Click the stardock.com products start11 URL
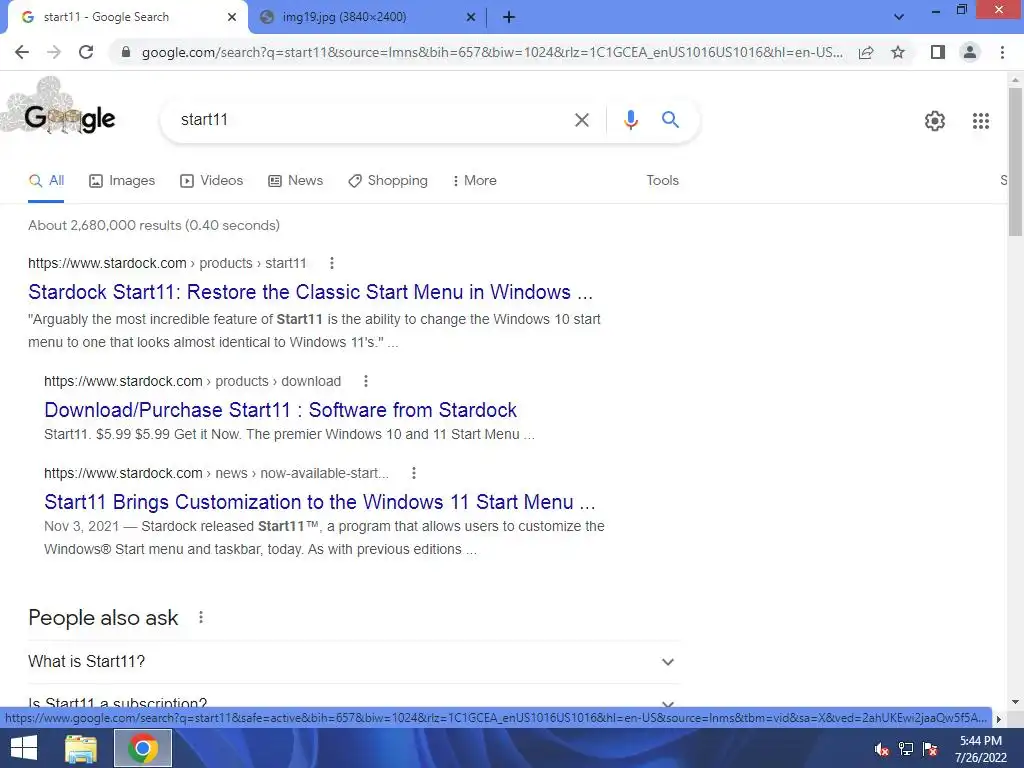1024x768 pixels. coord(167,263)
